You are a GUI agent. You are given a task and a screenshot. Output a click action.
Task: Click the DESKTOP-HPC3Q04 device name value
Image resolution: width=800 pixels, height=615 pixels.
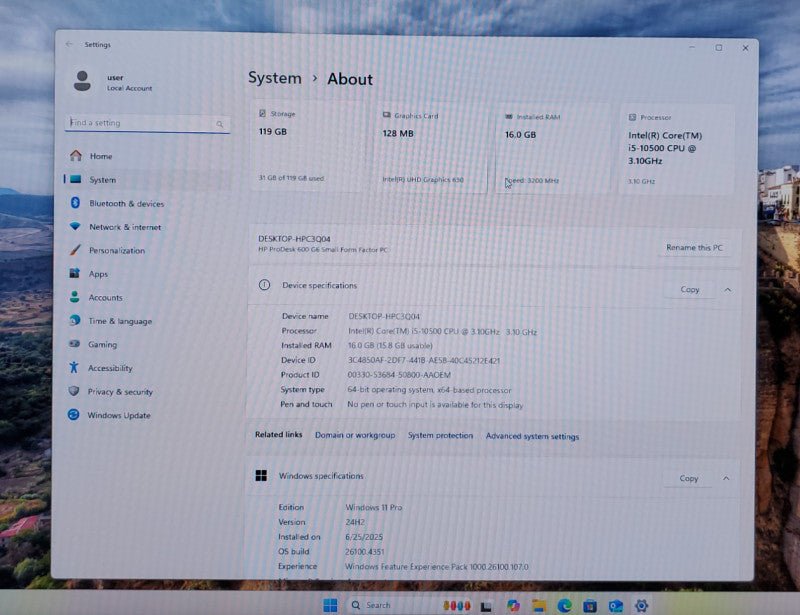pyautogui.click(x=384, y=316)
